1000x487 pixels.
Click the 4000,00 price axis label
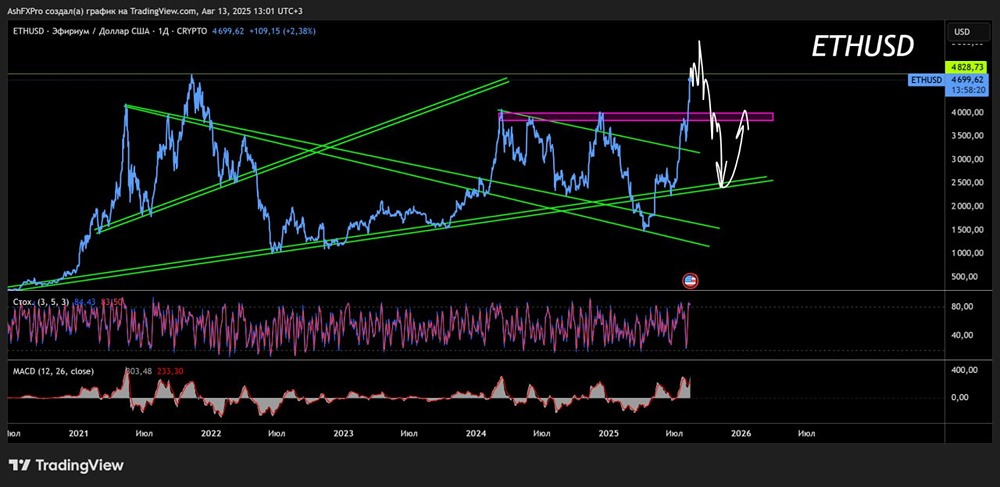pyautogui.click(x=967, y=112)
